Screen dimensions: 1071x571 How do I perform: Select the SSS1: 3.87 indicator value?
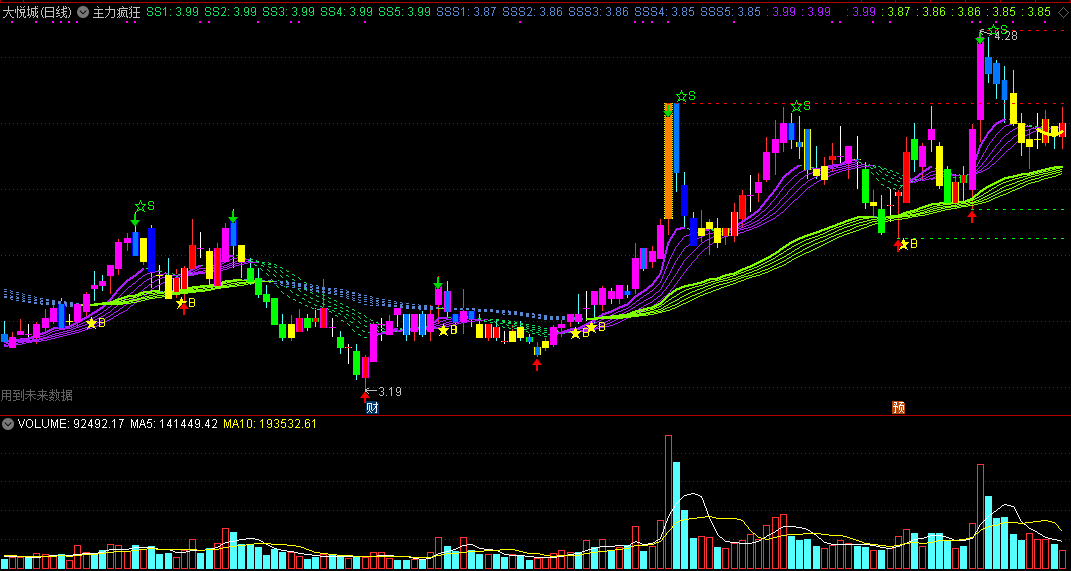(466, 12)
